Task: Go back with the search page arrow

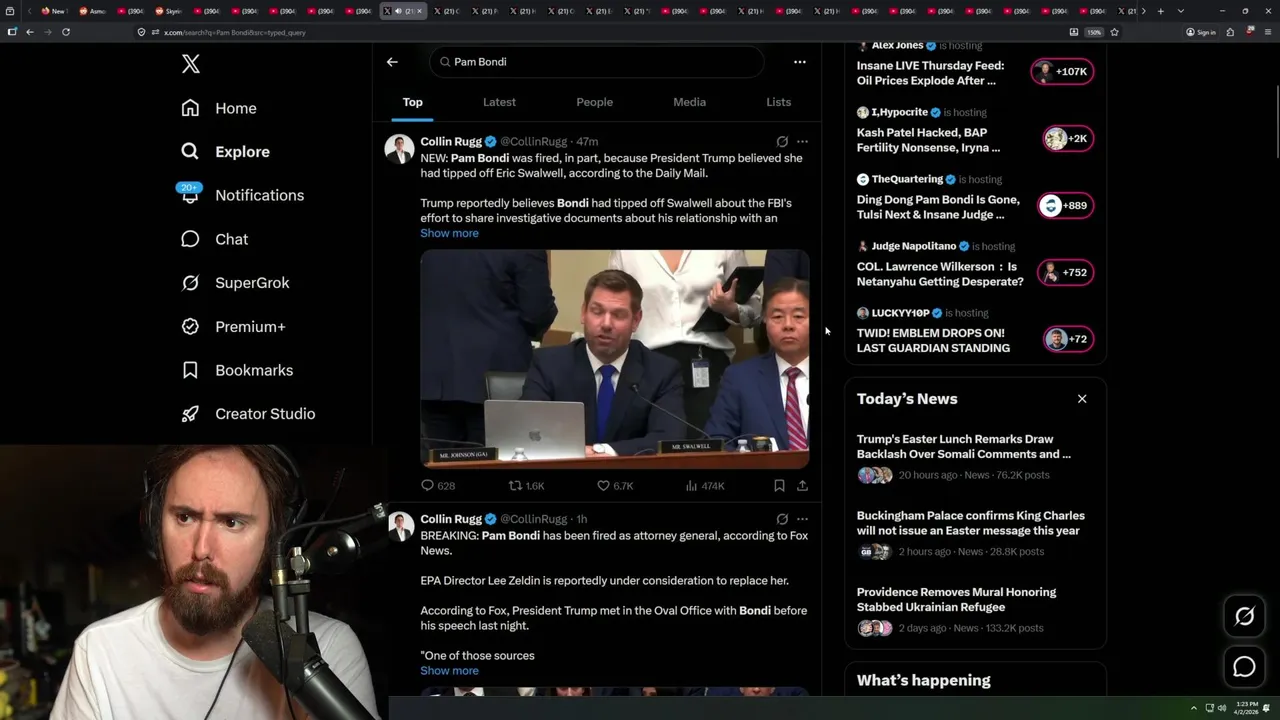Action: click(x=392, y=62)
